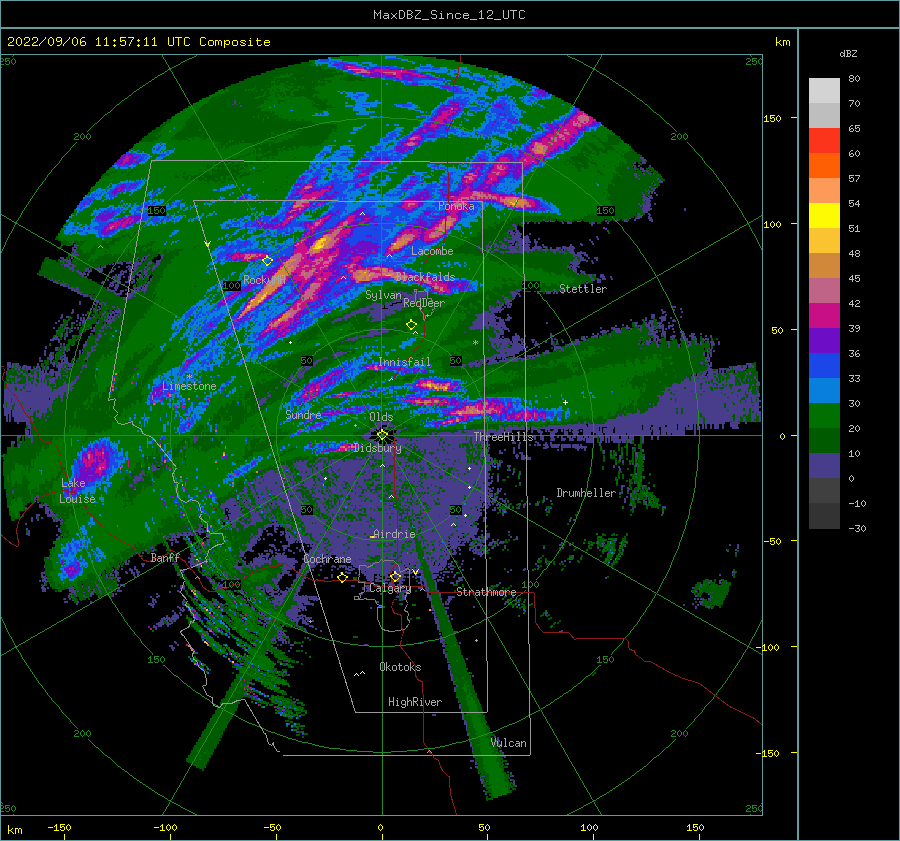900x841 pixels.
Task: Pick the royal blue 33-36 dBZ legend swatch
Action: (x=824, y=366)
